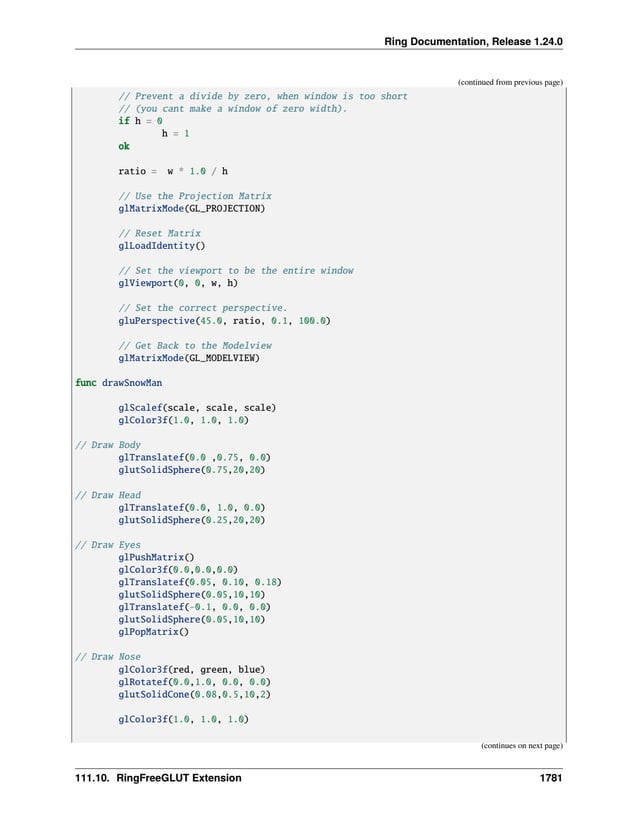Click page number 1781
This screenshot has height=825, width=638.
coord(551,778)
